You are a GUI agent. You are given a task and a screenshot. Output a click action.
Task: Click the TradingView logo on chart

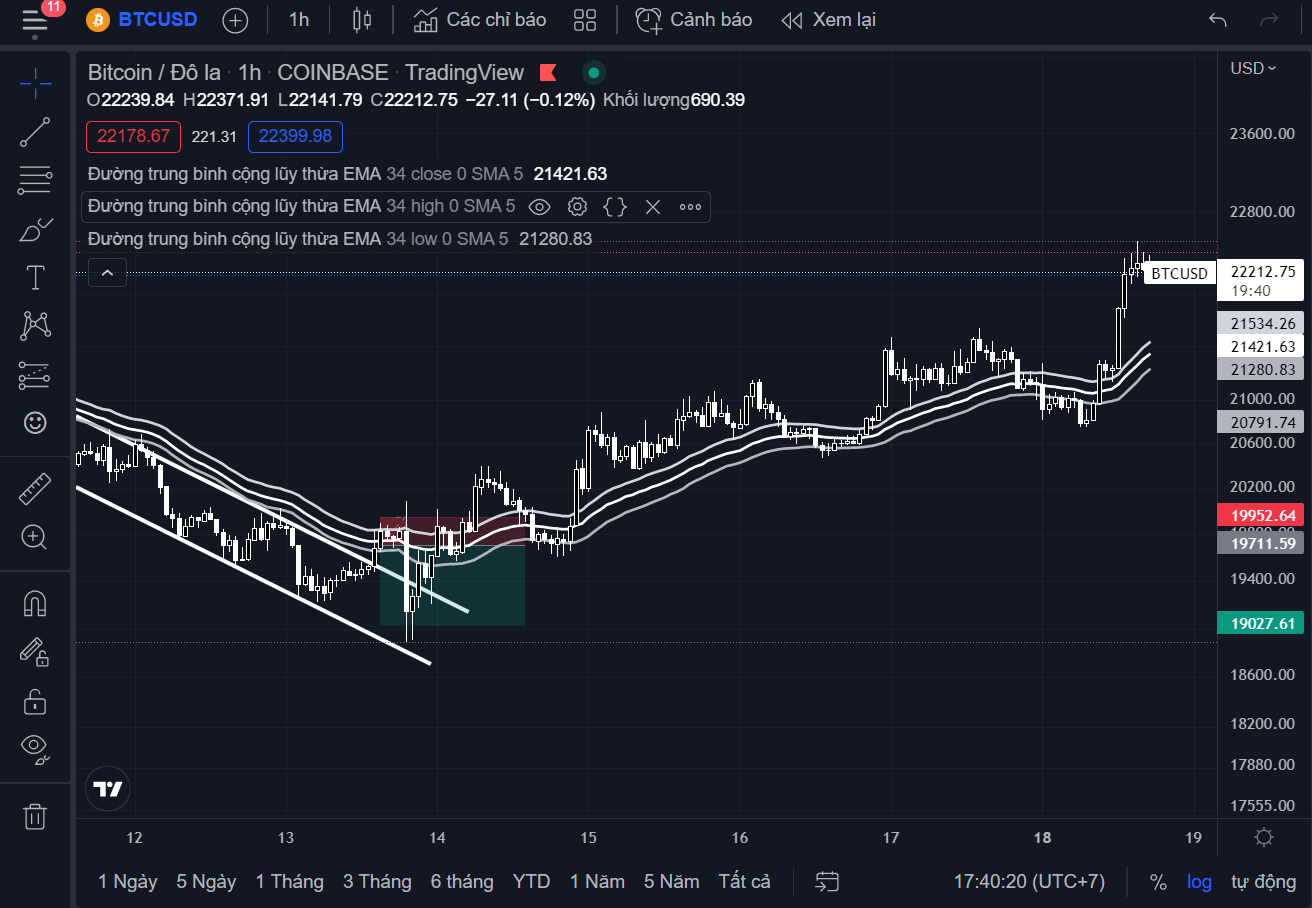(108, 788)
